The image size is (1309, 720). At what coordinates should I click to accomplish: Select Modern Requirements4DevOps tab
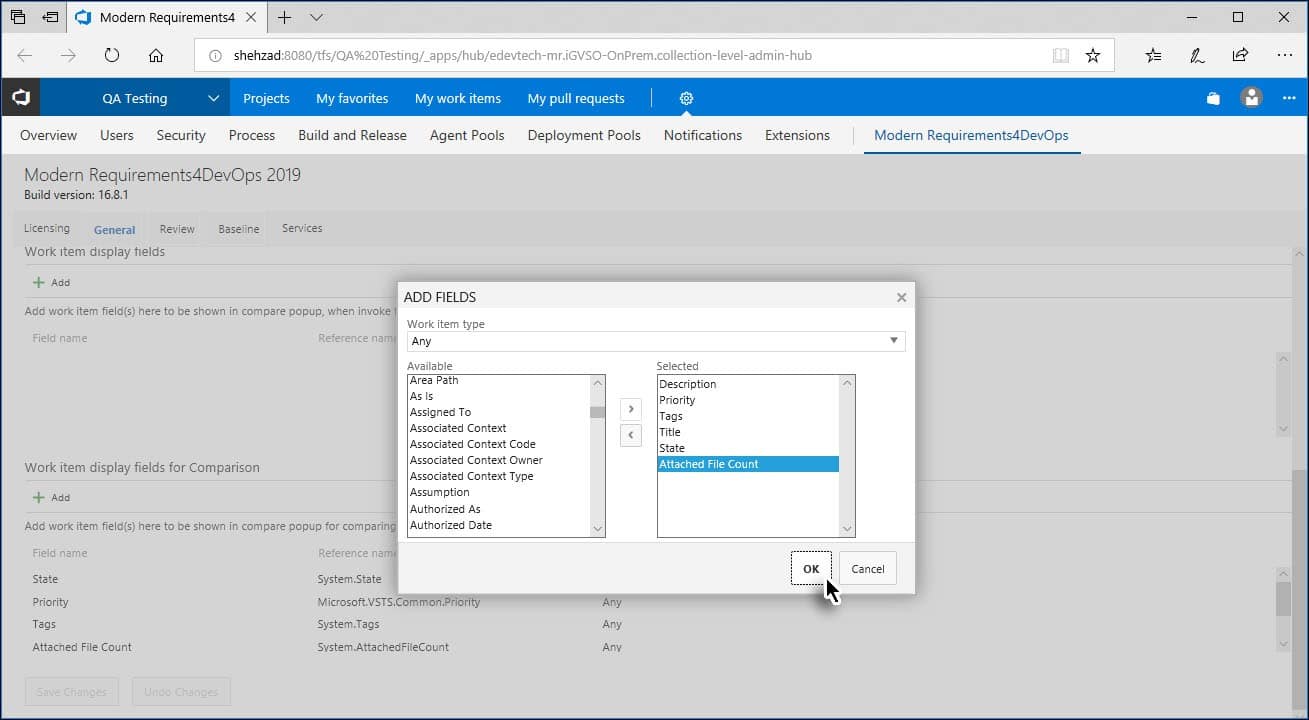[x=971, y=135]
